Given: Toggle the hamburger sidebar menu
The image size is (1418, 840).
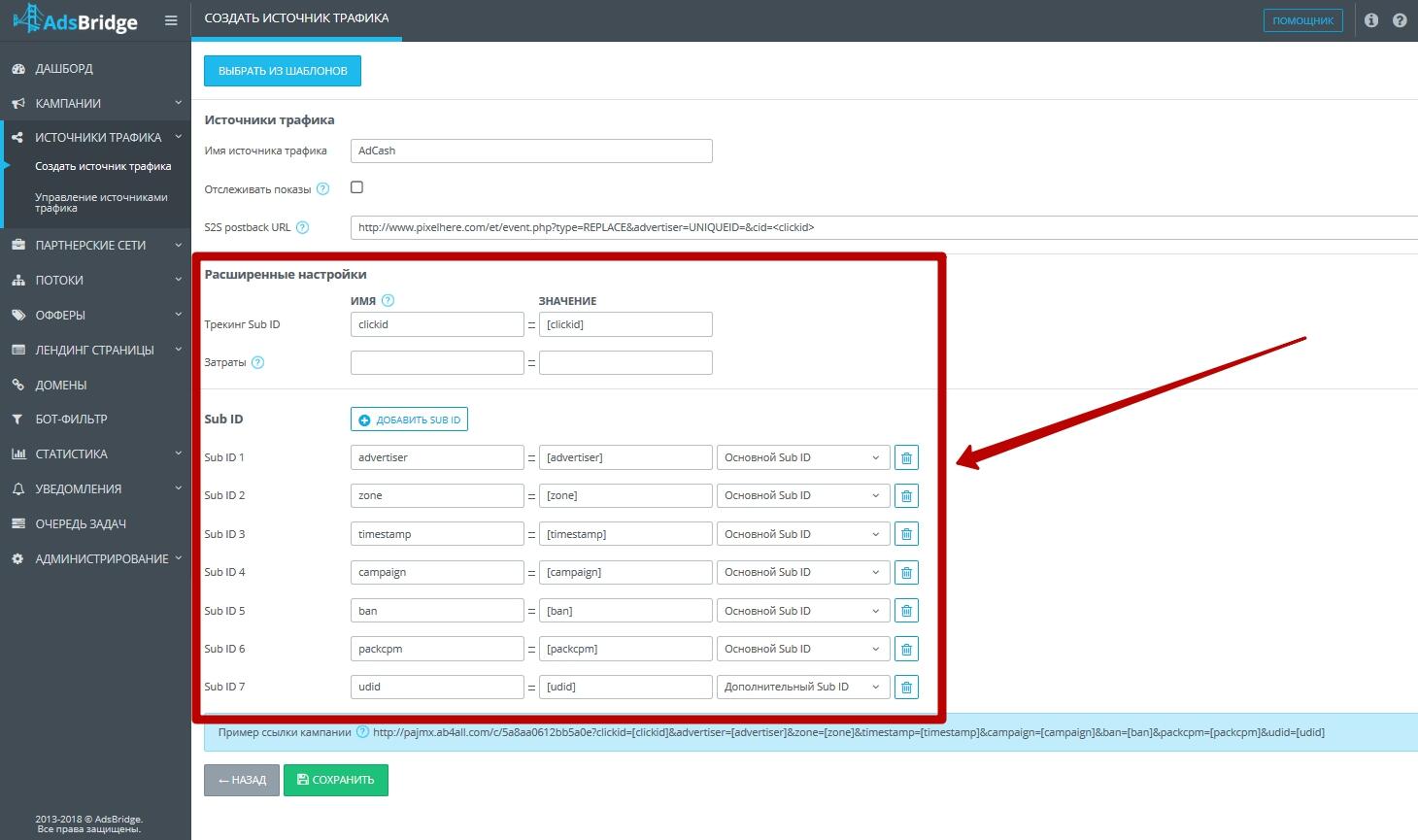Looking at the screenshot, I should point(171,20).
